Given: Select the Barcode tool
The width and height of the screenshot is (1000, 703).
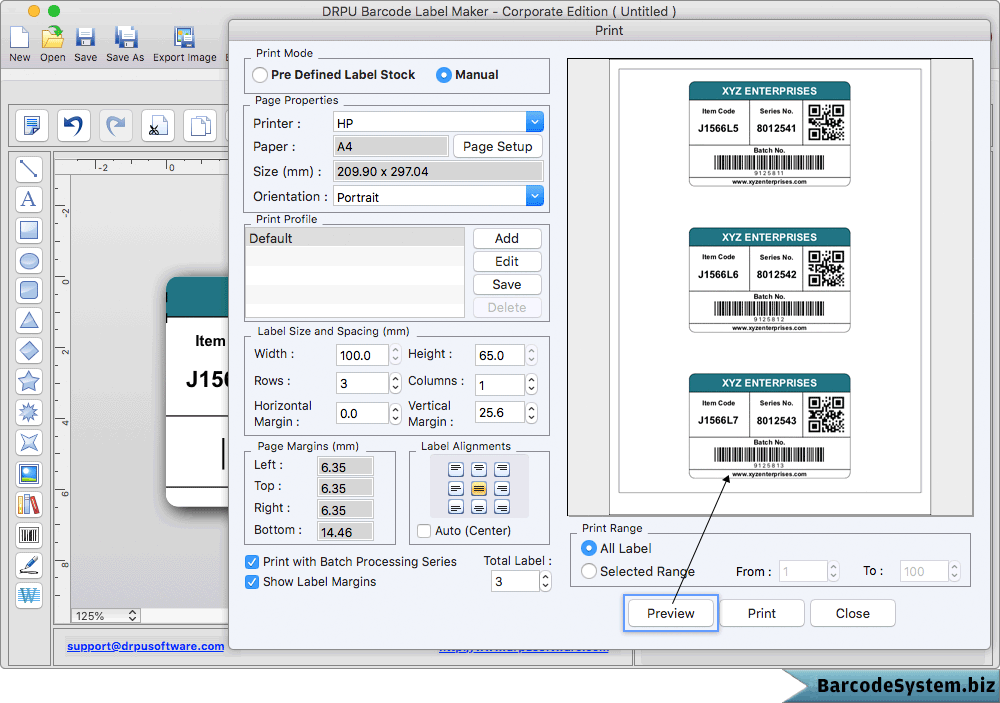Looking at the screenshot, I should pos(29,536).
